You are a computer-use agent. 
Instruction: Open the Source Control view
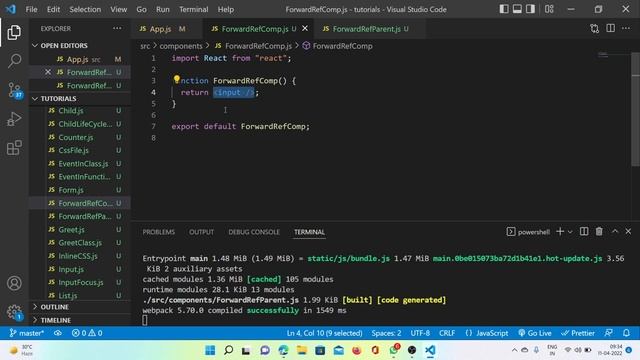click(15, 90)
